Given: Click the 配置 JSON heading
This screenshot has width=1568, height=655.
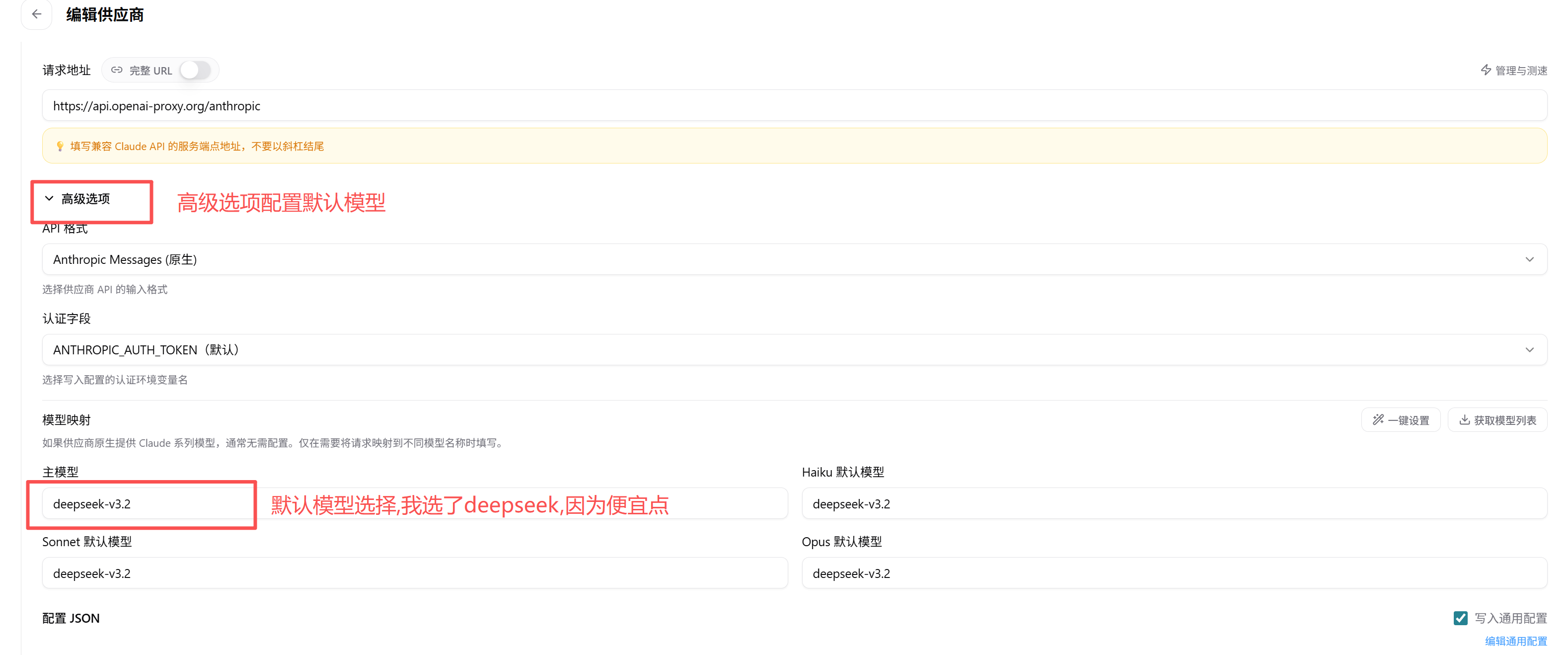Looking at the screenshot, I should tap(71, 618).
